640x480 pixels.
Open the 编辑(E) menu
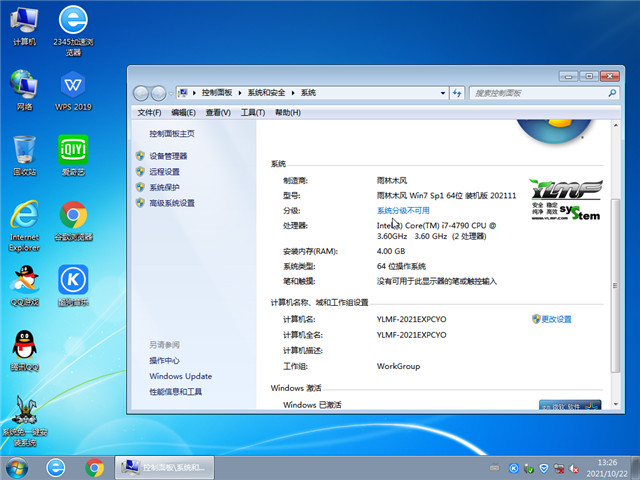[183, 113]
